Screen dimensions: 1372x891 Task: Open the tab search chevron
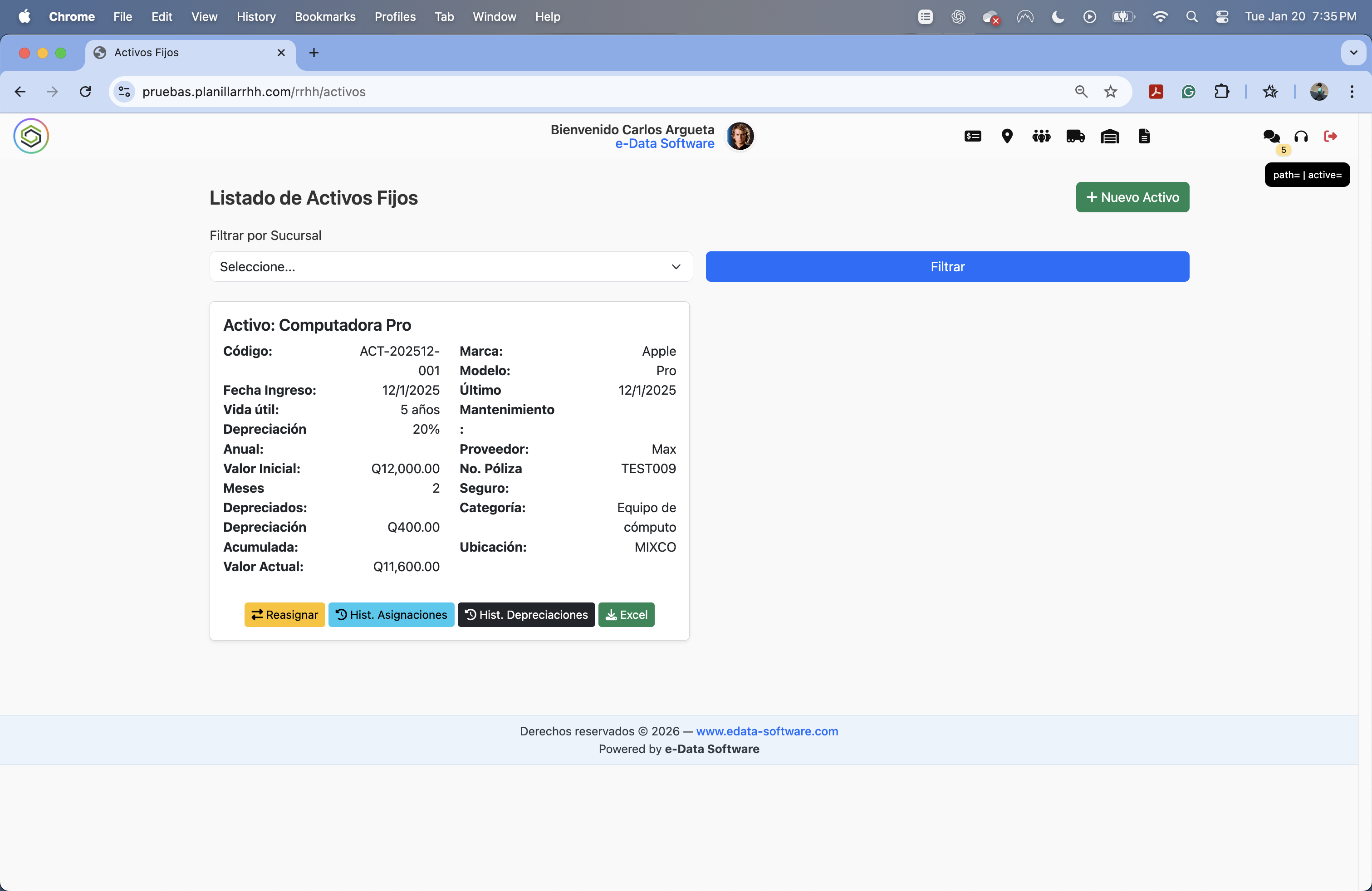point(1352,53)
